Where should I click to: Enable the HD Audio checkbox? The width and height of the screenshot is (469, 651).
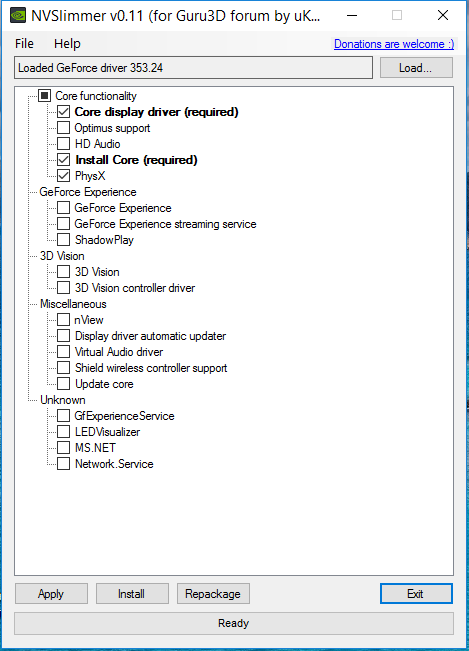pyautogui.click(x=64, y=144)
